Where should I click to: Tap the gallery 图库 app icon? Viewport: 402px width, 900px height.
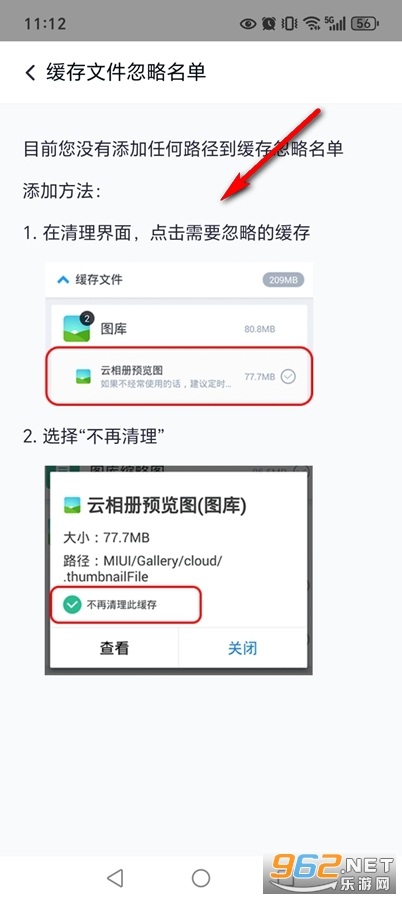78,328
